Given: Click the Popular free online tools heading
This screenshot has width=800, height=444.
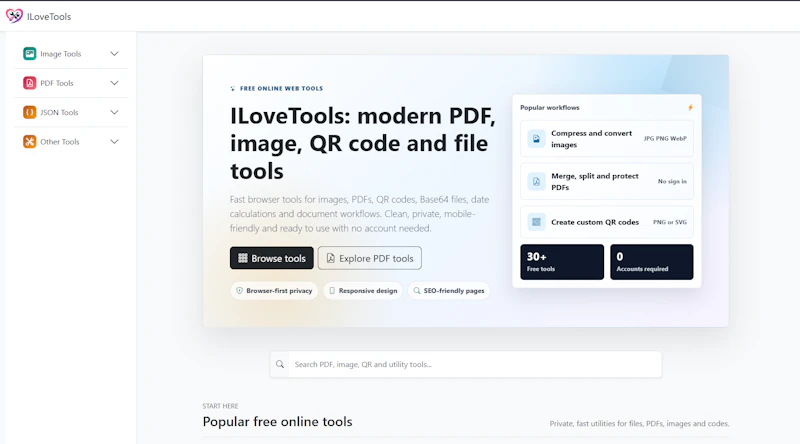Looking at the screenshot, I should 278,422.
